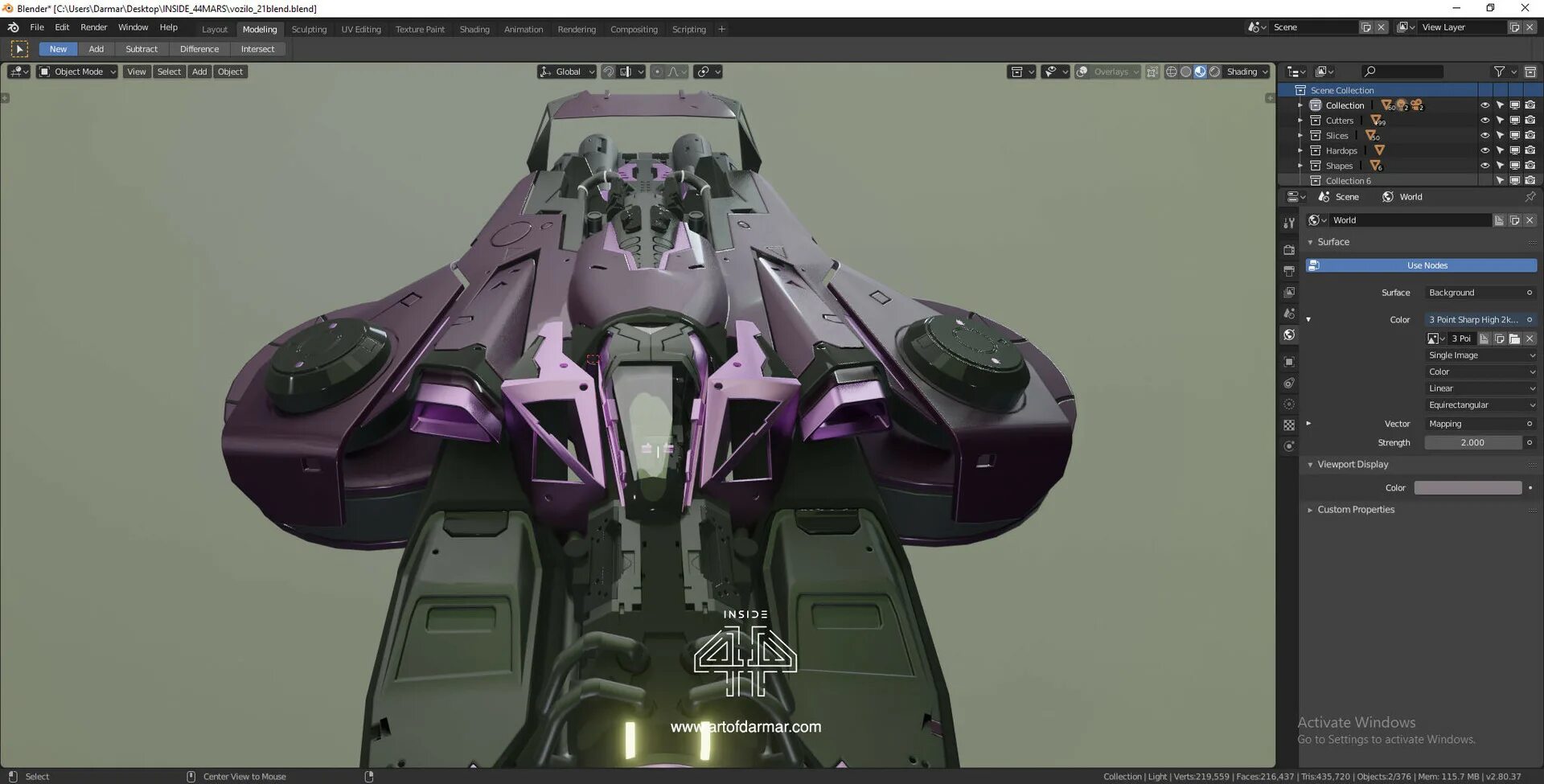This screenshot has height=784, width=1544.
Task: Select the Select Box tool icon
Action: coord(19,49)
